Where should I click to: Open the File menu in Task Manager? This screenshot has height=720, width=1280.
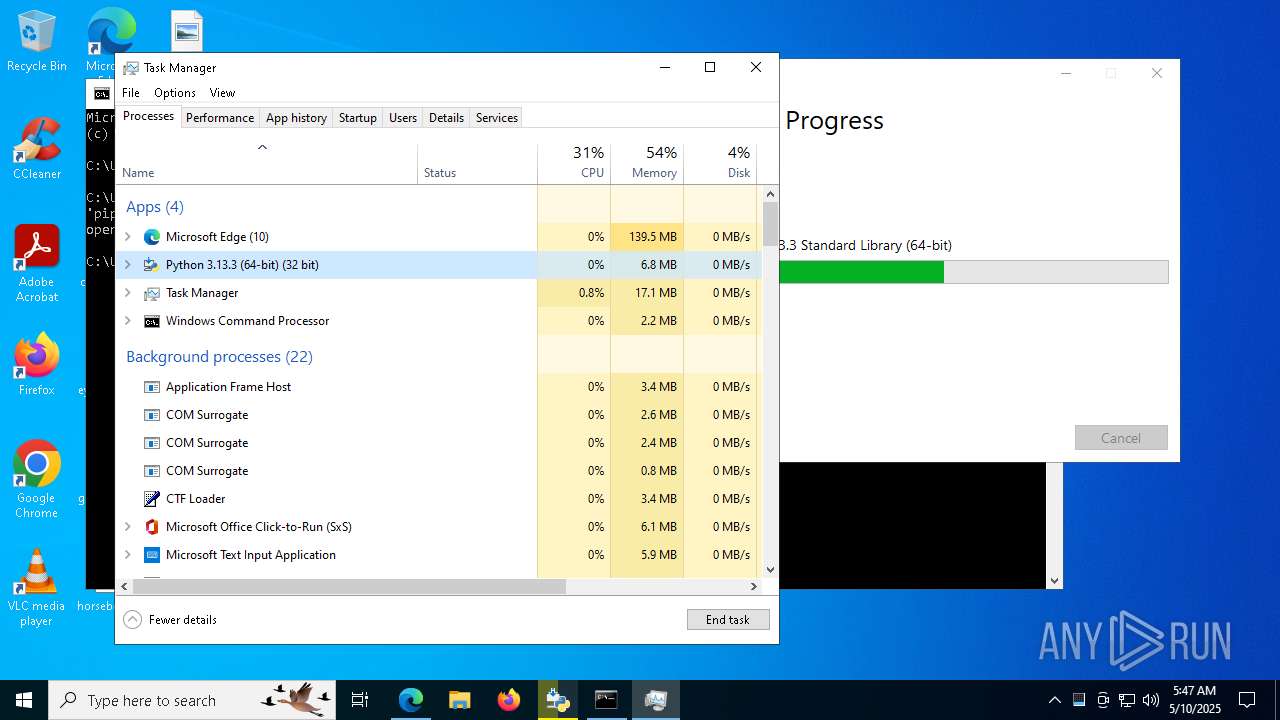coord(131,93)
